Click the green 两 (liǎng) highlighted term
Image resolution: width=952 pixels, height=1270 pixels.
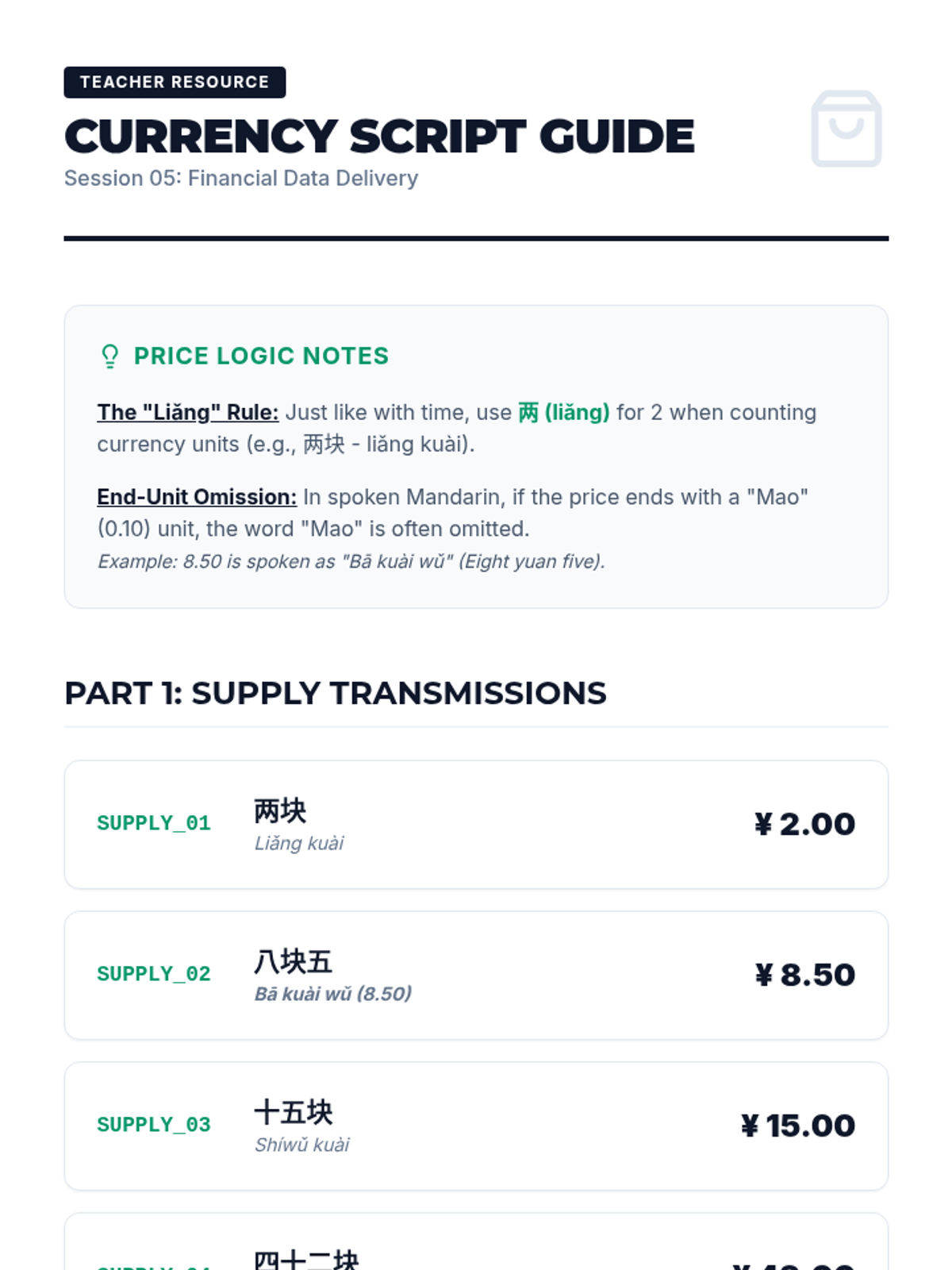(564, 412)
